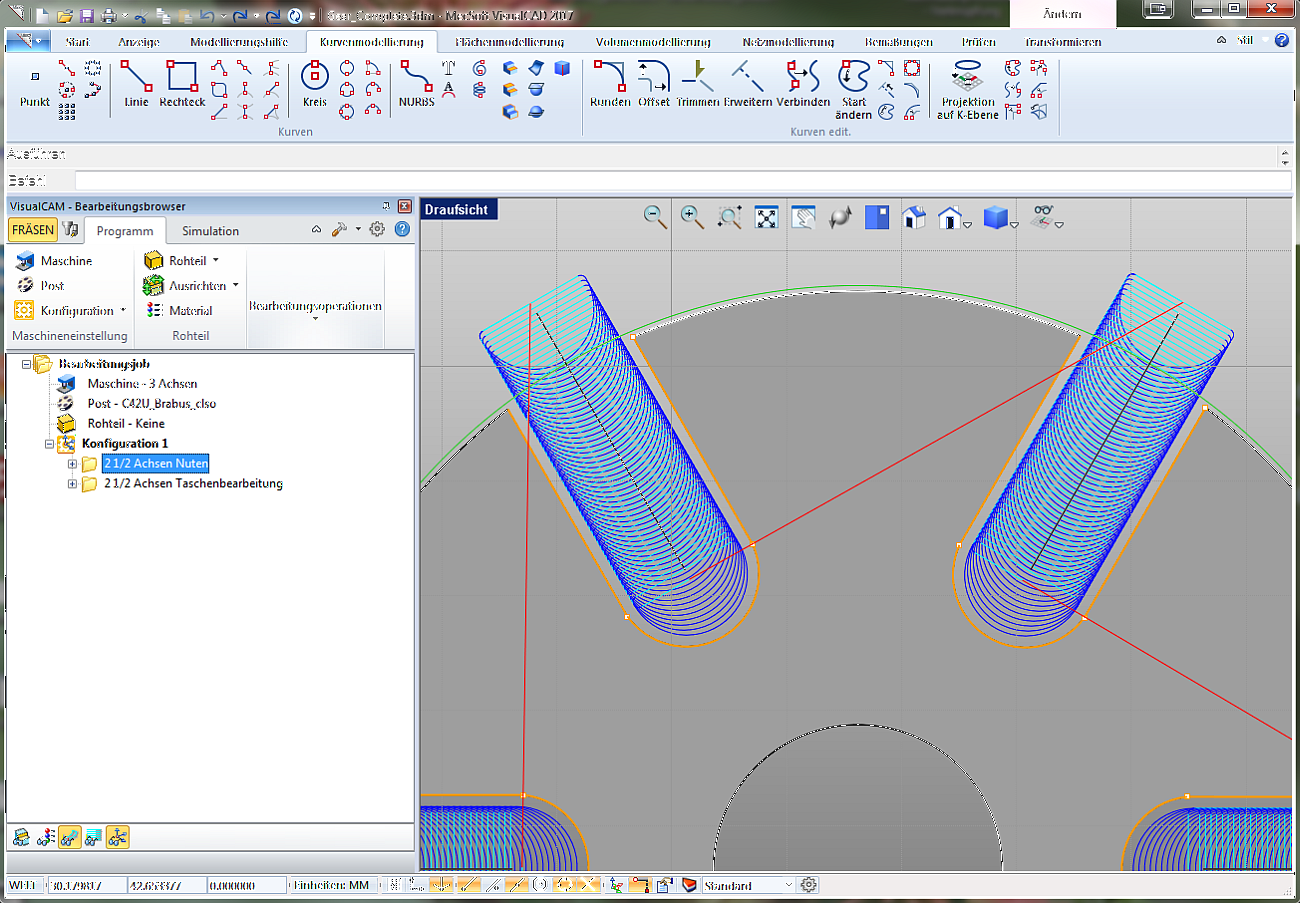Toggle toolpath visibility in browser bottom bar
Image resolution: width=1300 pixels, height=903 pixels.
pos(68,837)
